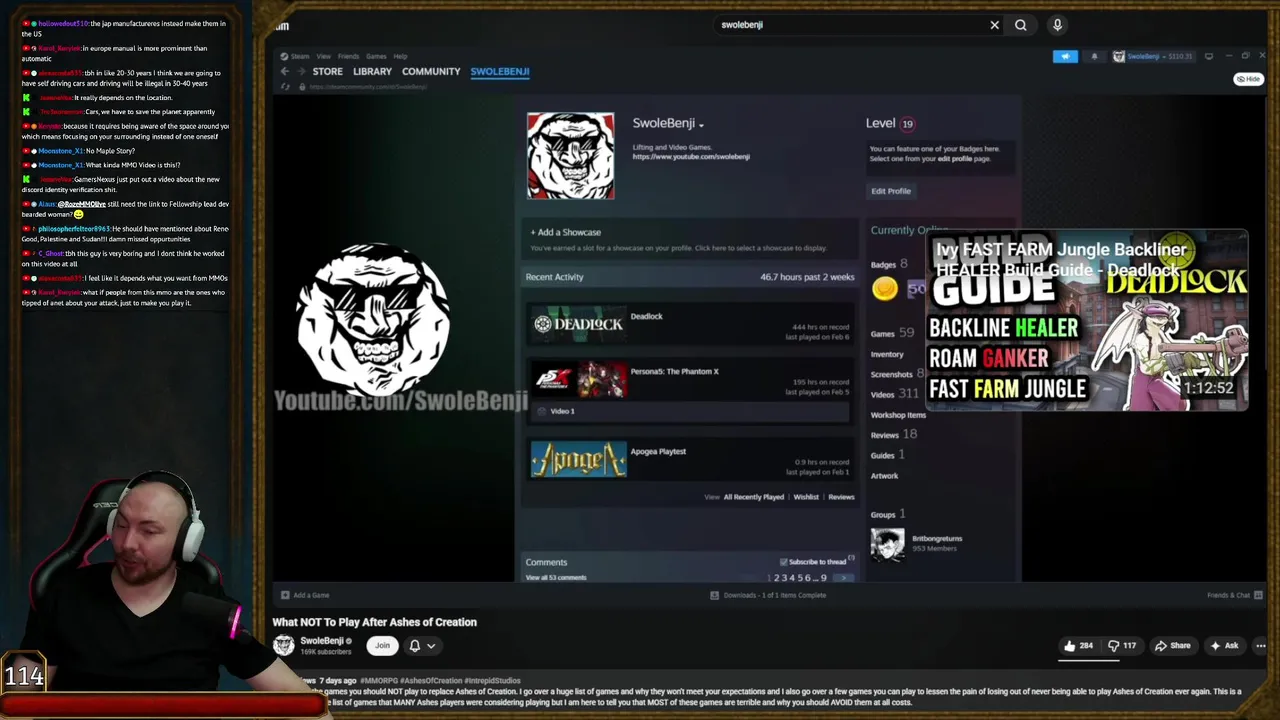Open the Artwork sidebar link
The image size is (1280, 720).
[x=884, y=476]
